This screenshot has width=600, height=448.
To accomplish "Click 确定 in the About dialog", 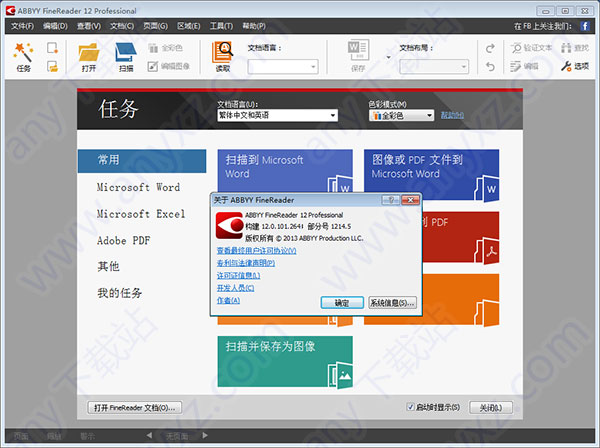I will (342, 303).
